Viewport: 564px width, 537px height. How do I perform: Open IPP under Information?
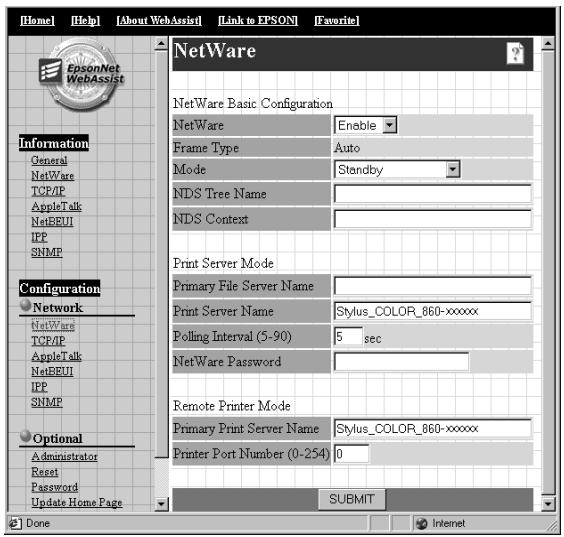tap(39, 237)
